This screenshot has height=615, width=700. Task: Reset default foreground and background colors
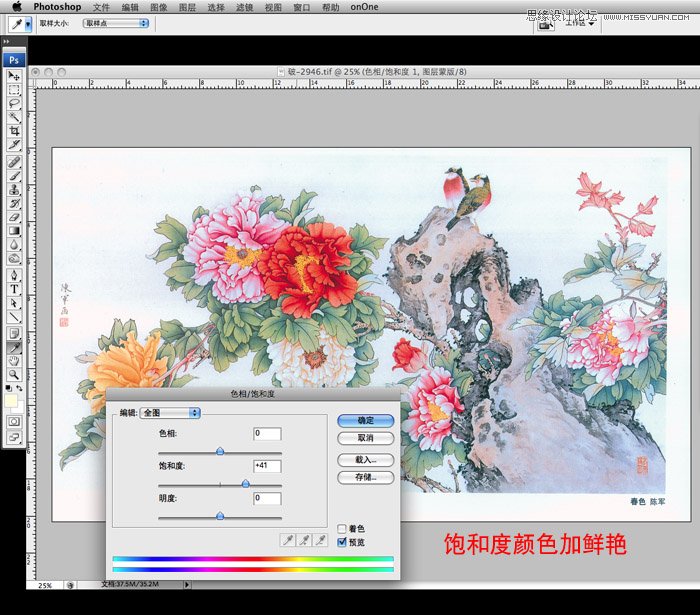9,388
